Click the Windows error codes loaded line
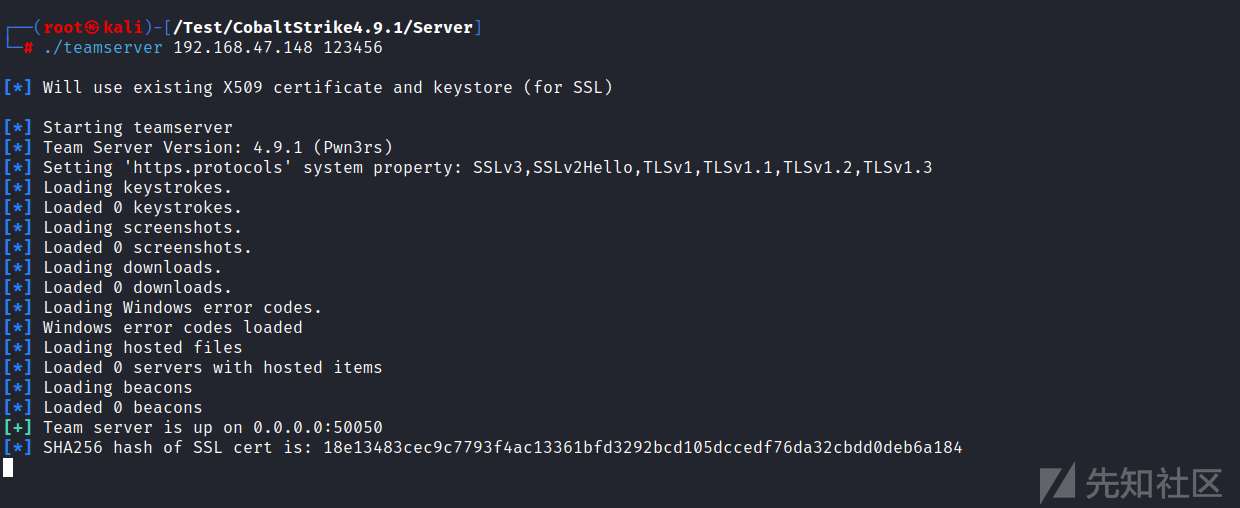 173,327
